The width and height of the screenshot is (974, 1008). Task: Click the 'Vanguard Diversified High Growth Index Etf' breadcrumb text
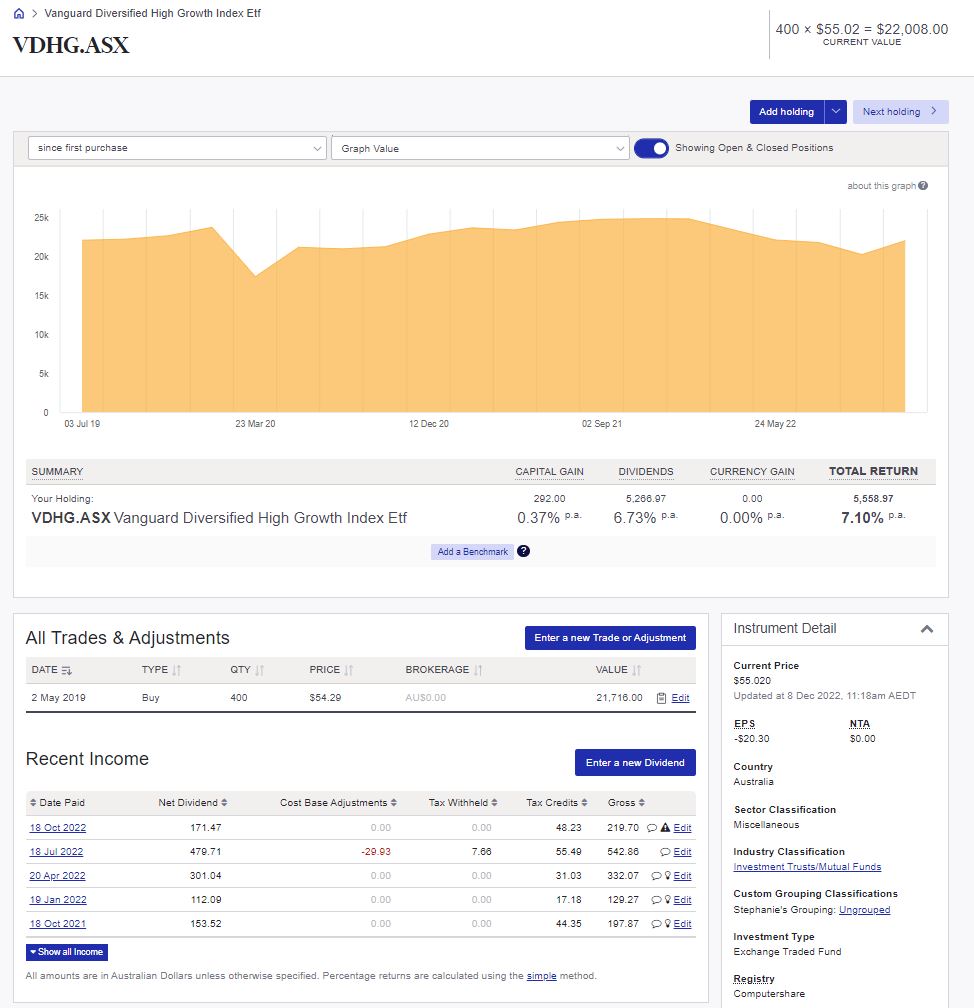(152, 14)
